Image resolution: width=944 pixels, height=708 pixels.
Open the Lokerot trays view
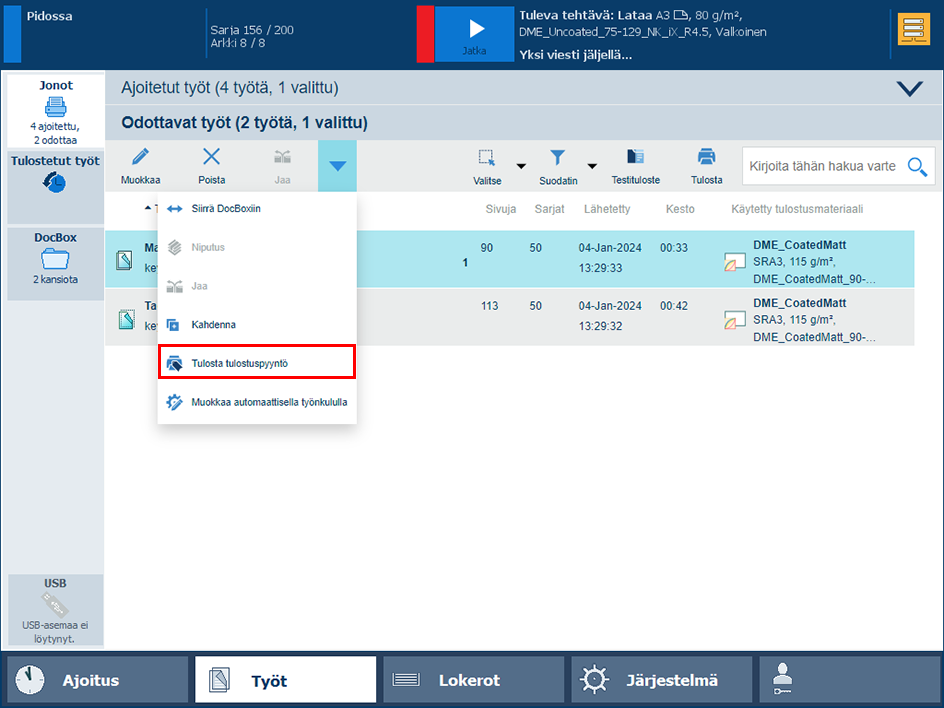point(474,680)
